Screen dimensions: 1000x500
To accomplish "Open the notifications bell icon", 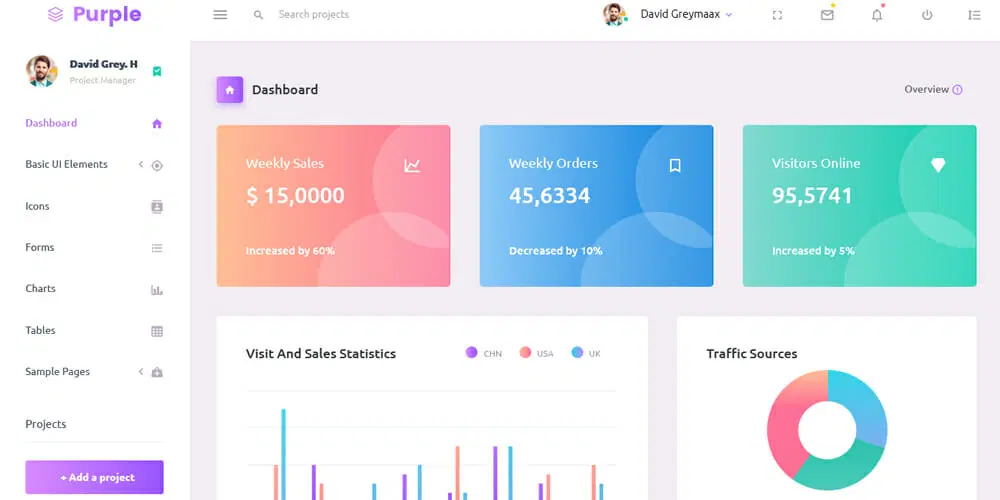I will (877, 15).
